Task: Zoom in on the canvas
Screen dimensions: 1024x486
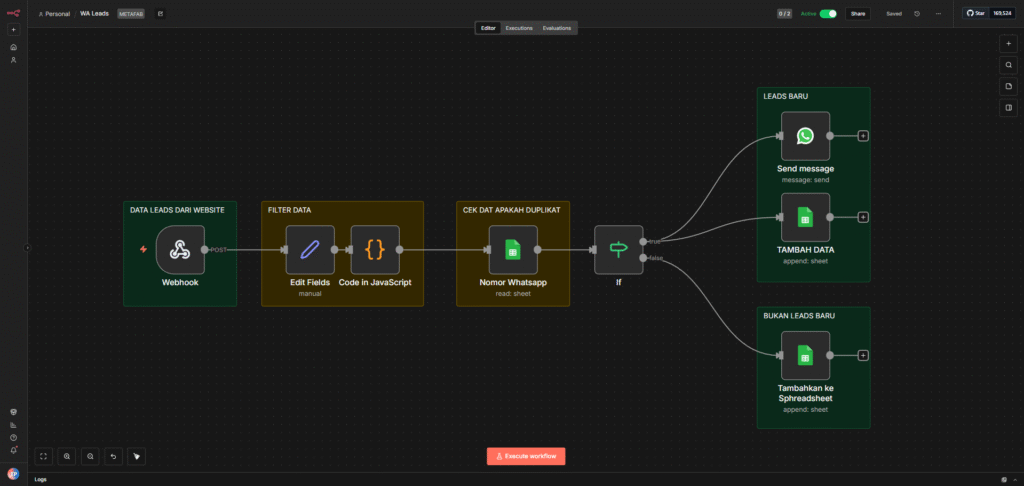Action: (67, 456)
